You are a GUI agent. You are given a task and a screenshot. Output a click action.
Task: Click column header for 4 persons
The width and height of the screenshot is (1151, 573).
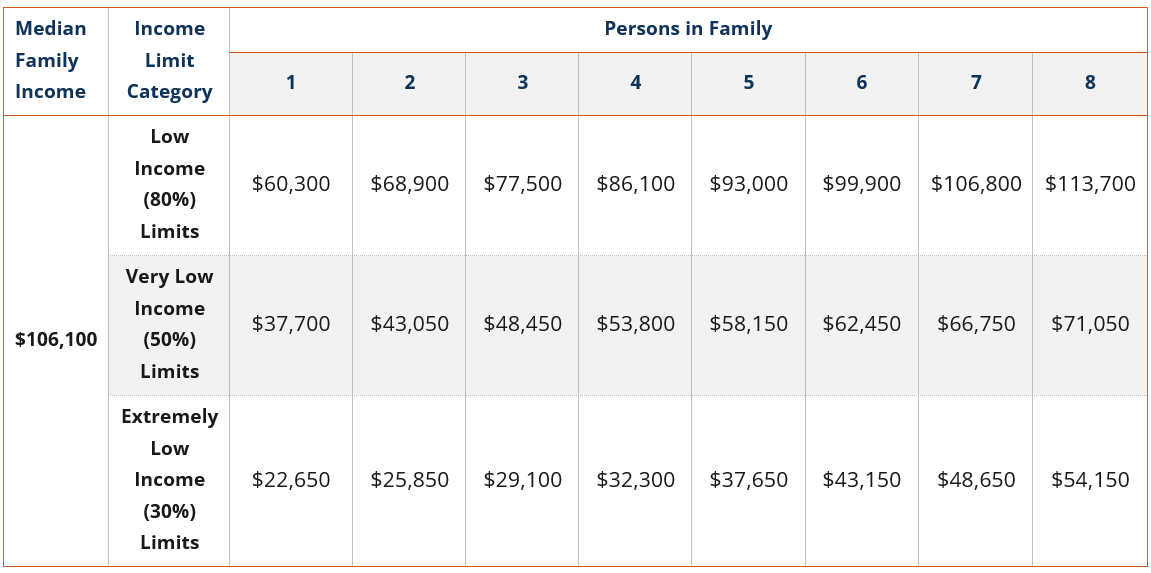635,83
